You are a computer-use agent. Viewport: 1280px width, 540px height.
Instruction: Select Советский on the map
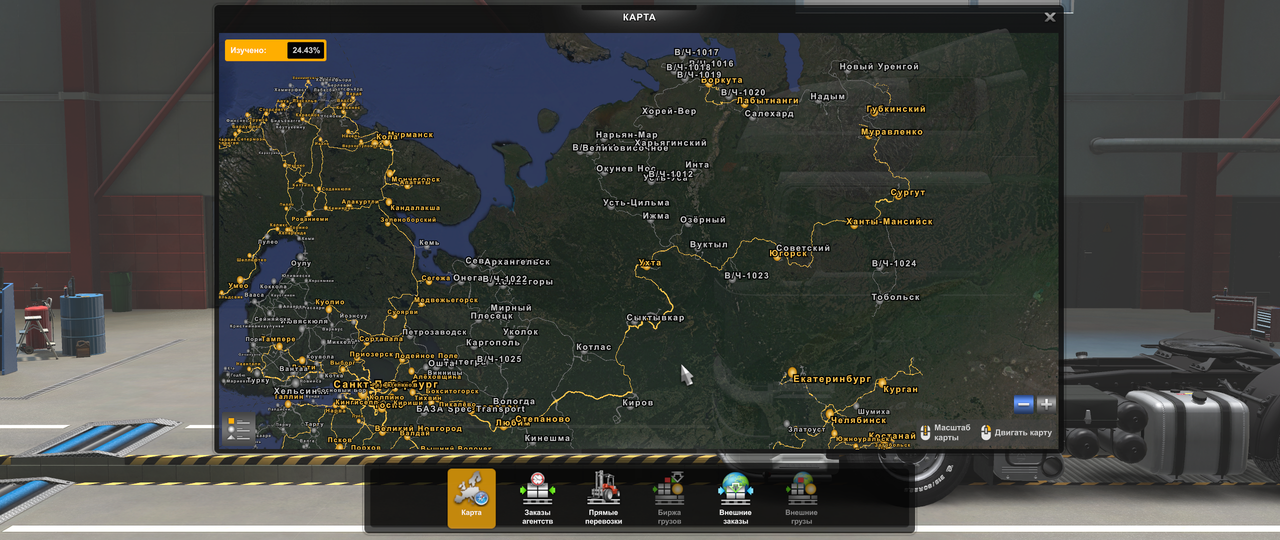pyautogui.click(x=803, y=249)
